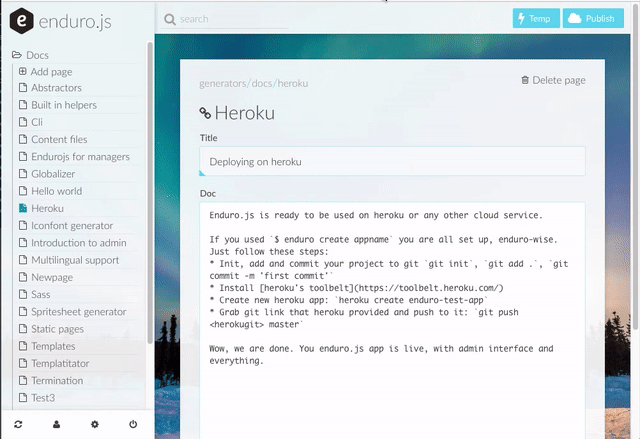Collapse the Docs folder
Viewport: 640px width, 439px height.
(x=31, y=55)
